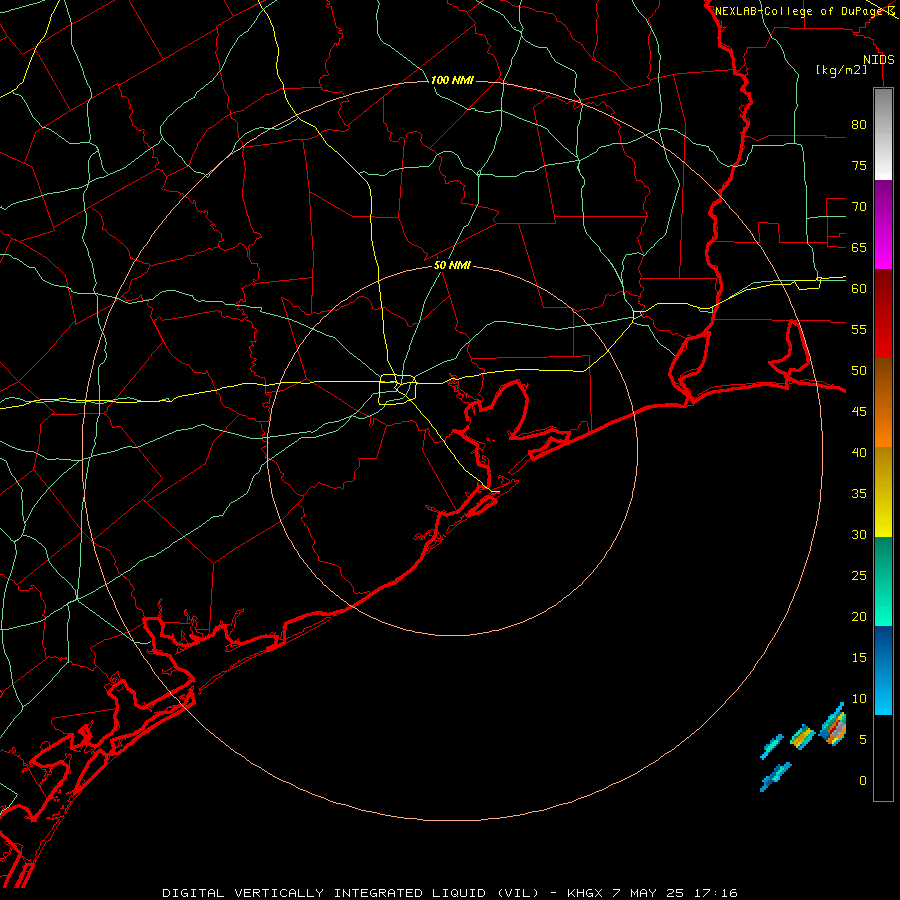Click the 70 value on the color scale
The image size is (900, 900).
(859, 207)
